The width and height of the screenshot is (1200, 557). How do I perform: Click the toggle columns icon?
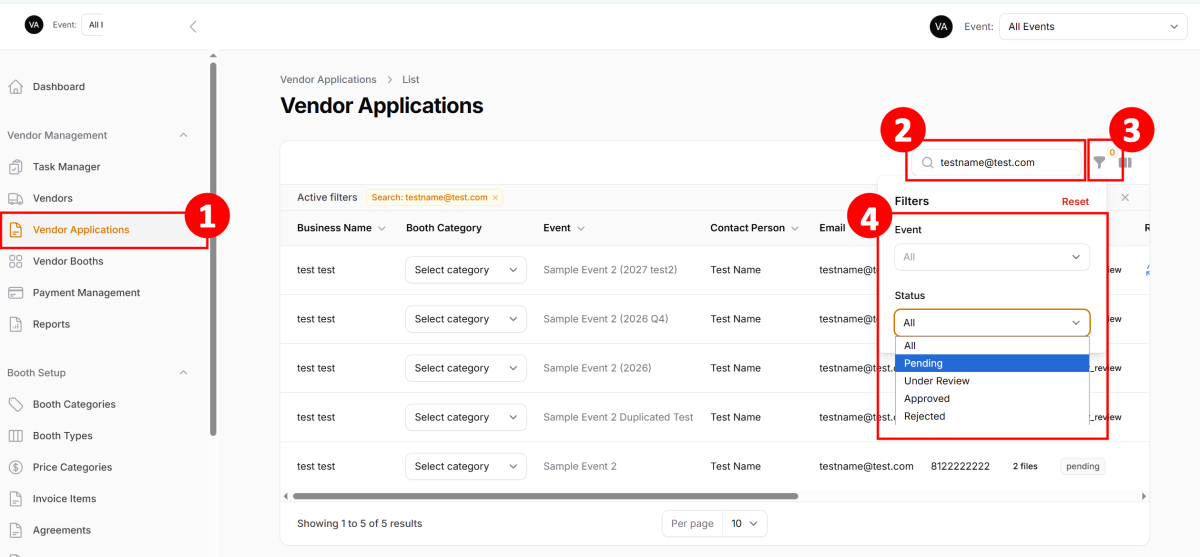(x=1125, y=162)
